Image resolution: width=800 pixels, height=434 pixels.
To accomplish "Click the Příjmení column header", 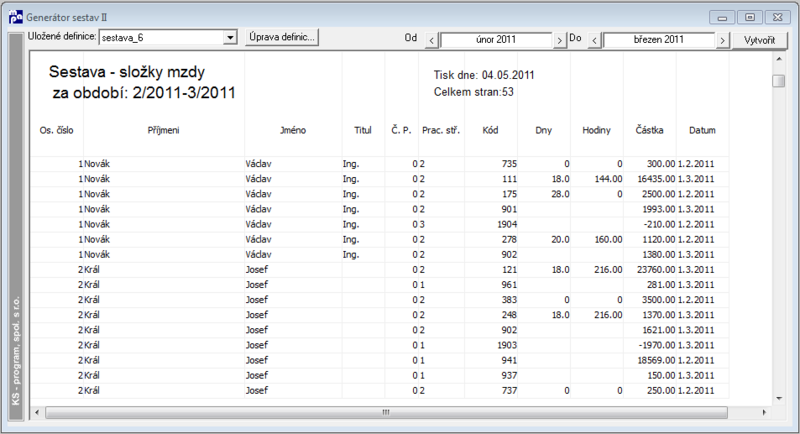I will pyautogui.click(x=163, y=130).
